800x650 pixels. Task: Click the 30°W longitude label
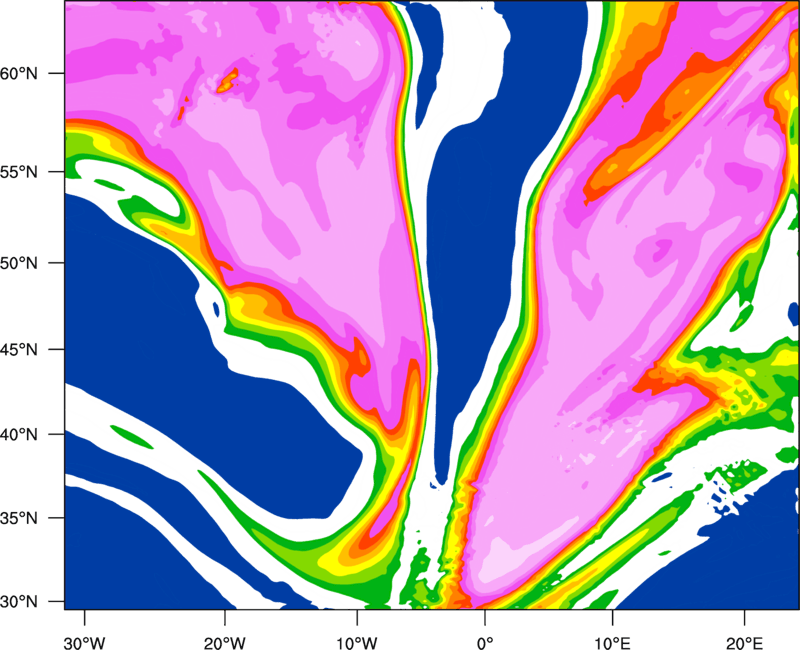point(84,643)
